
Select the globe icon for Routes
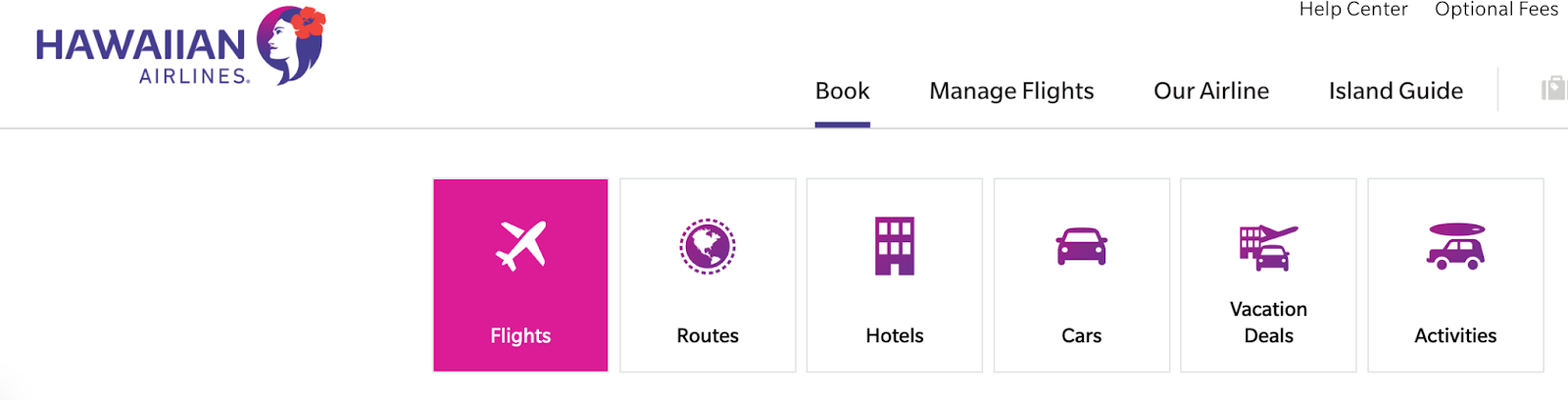click(708, 246)
